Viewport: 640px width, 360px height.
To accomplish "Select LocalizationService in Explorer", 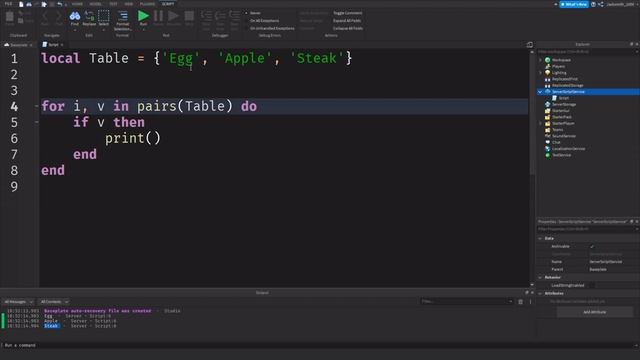I will pyautogui.click(x=569, y=149).
